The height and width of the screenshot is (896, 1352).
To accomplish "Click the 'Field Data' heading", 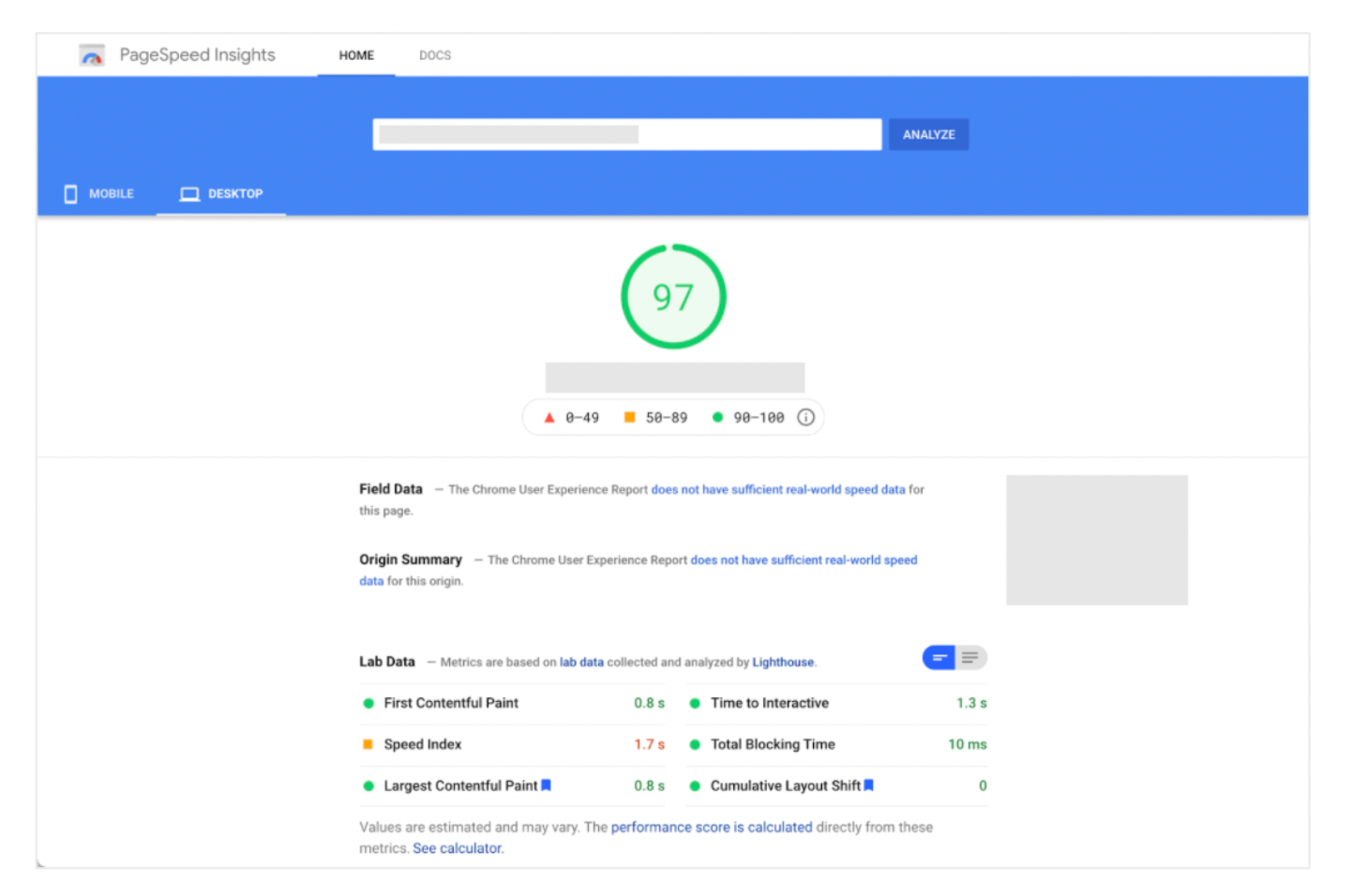I will pyautogui.click(x=391, y=489).
